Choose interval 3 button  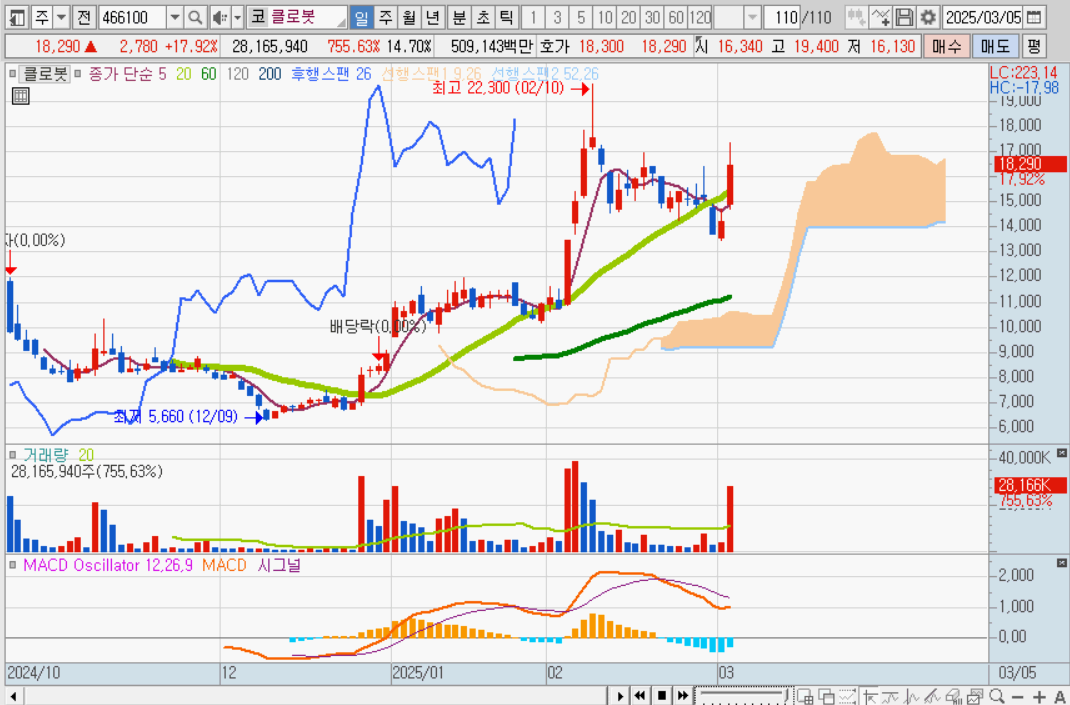pos(558,17)
